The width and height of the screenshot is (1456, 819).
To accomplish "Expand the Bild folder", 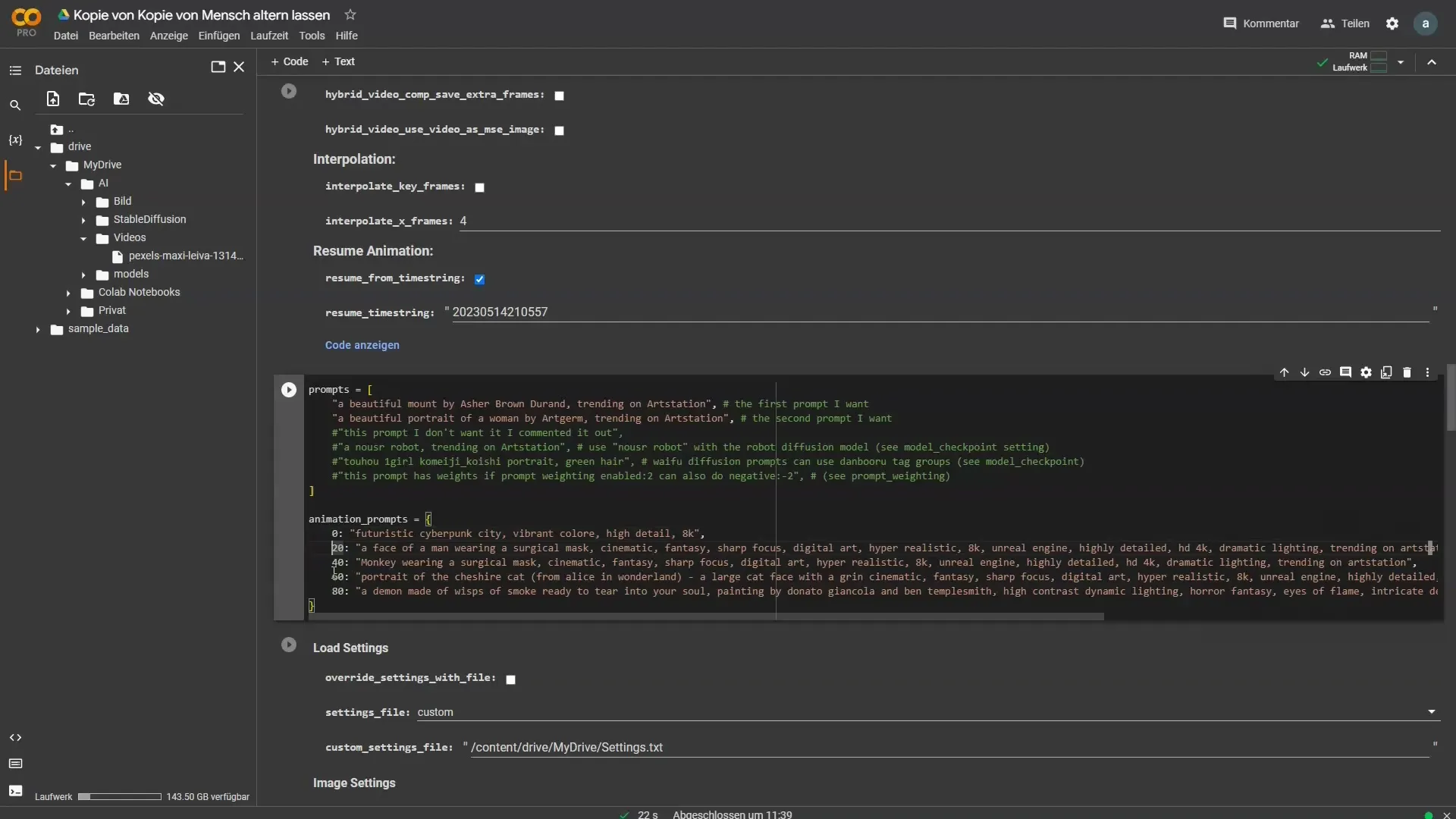I will pos(83,202).
